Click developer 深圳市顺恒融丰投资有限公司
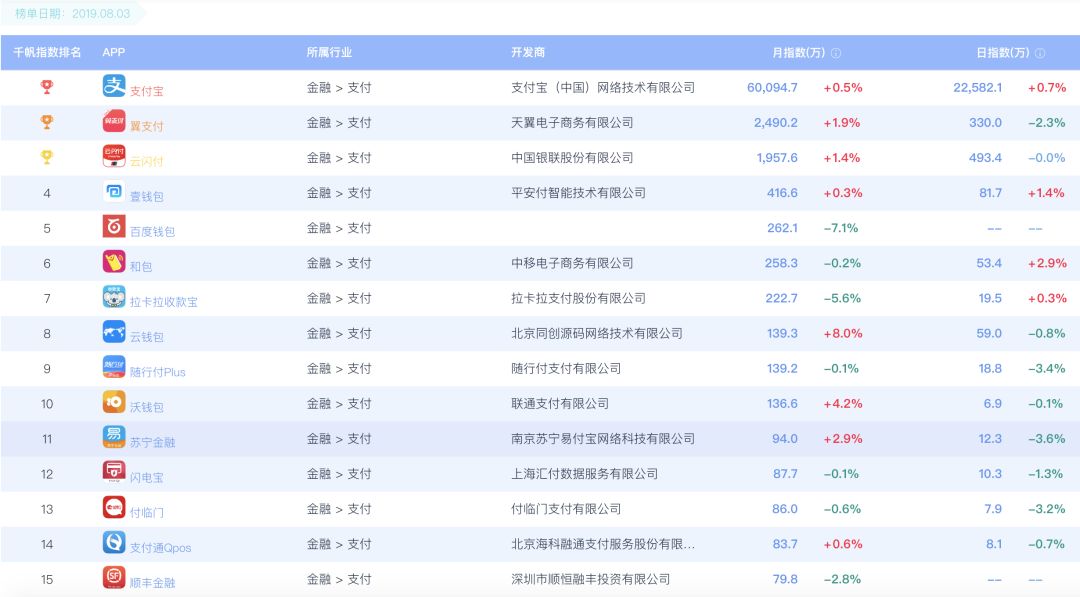 [x=590, y=579]
